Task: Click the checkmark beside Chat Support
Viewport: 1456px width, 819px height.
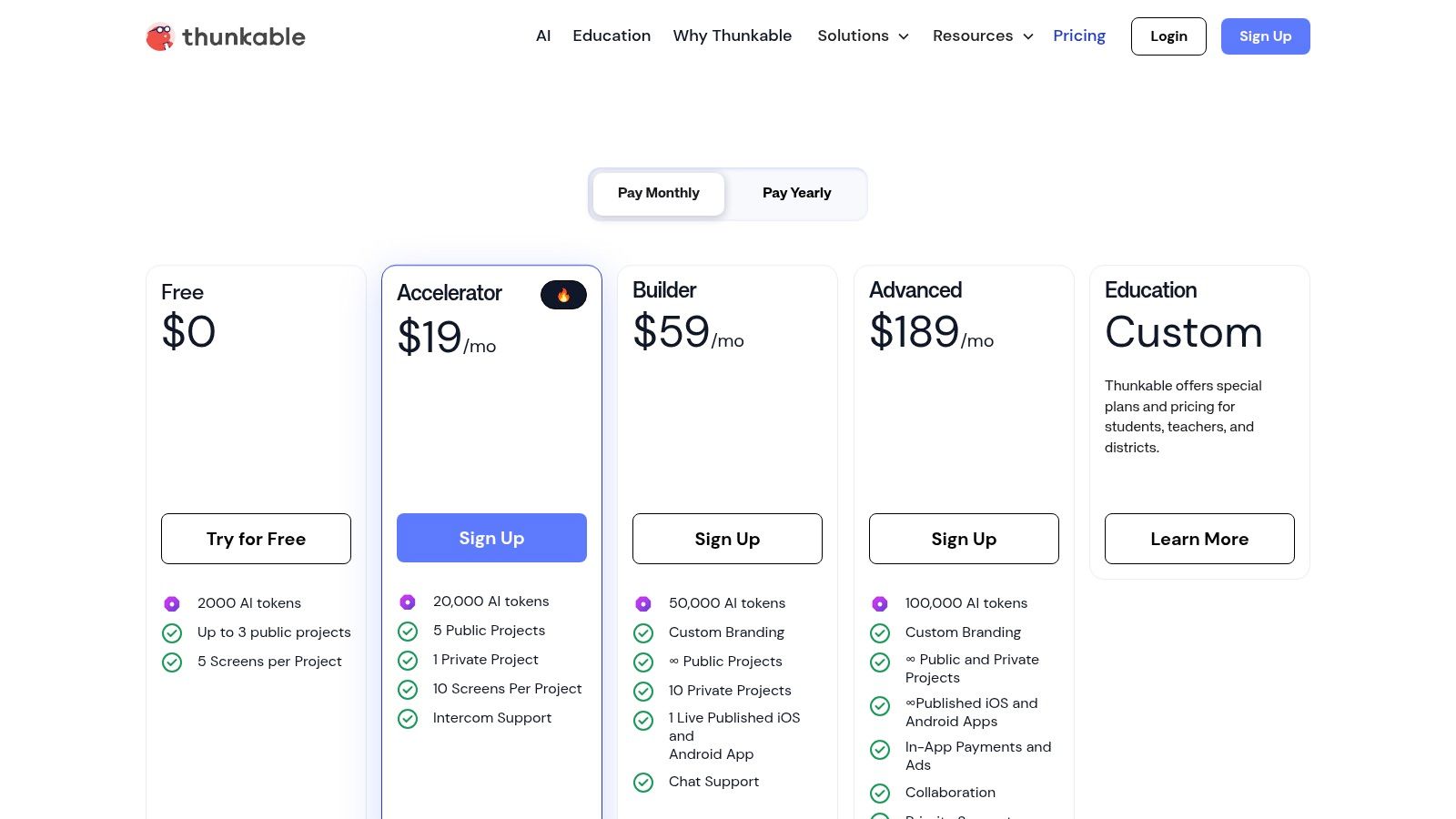Action: click(644, 782)
